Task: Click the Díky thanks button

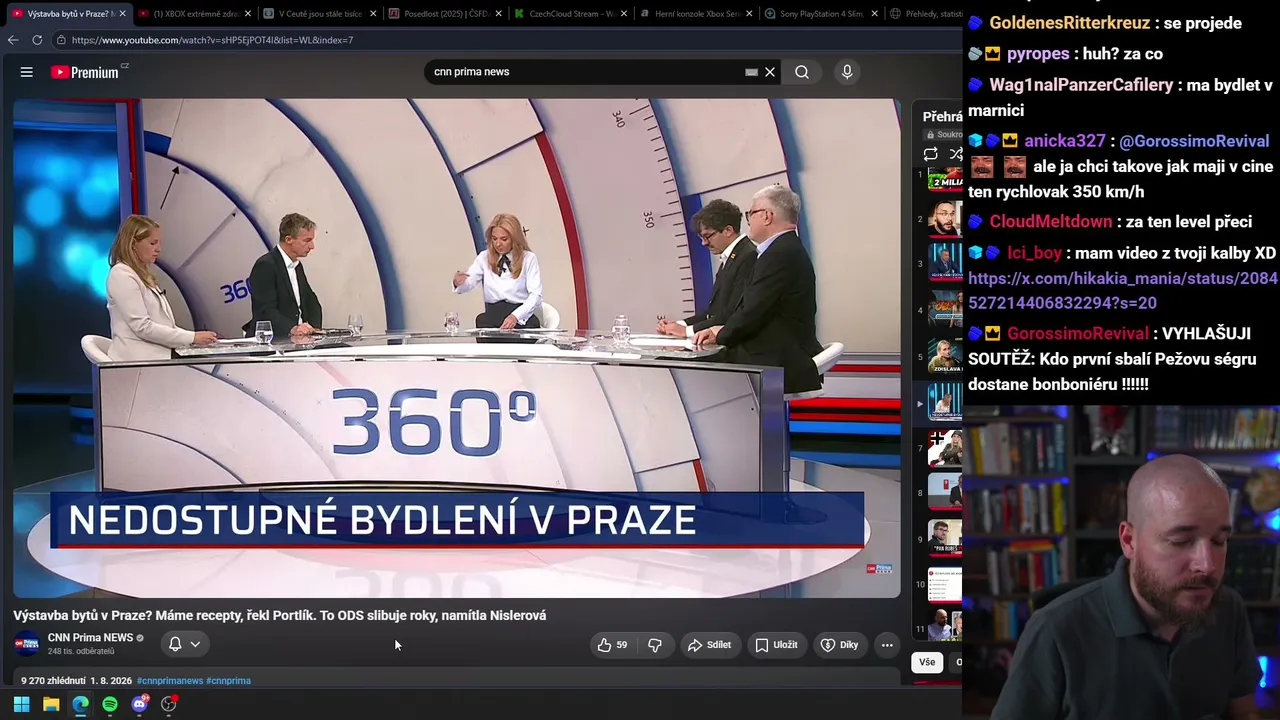Action: (839, 645)
